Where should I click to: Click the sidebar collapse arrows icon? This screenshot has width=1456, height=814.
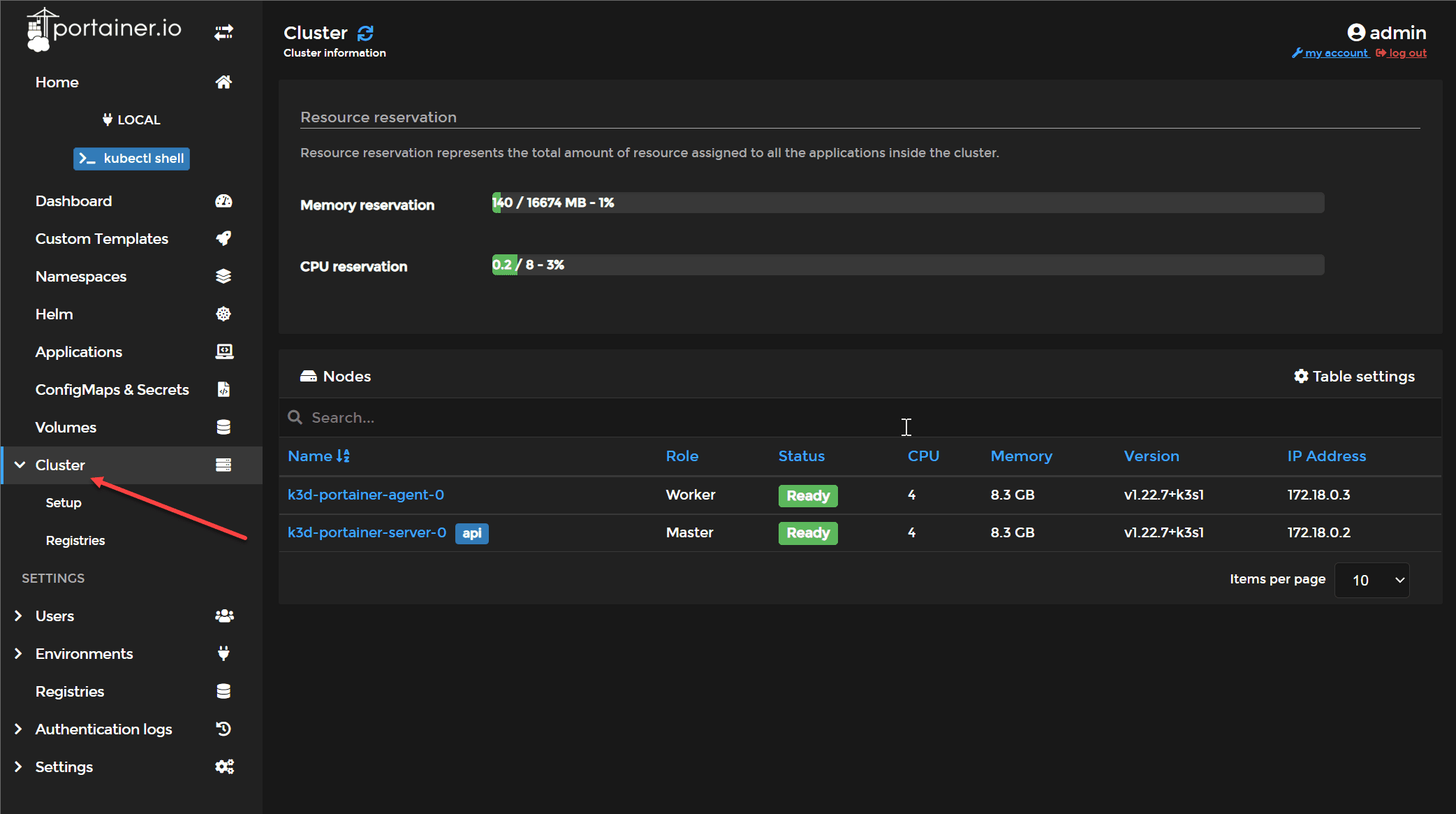click(223, 32)
